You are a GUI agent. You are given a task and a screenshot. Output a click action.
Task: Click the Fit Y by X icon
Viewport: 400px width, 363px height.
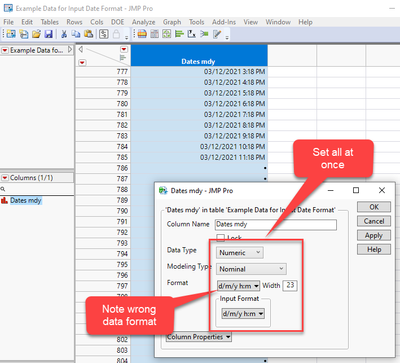(x=192, y=34)
